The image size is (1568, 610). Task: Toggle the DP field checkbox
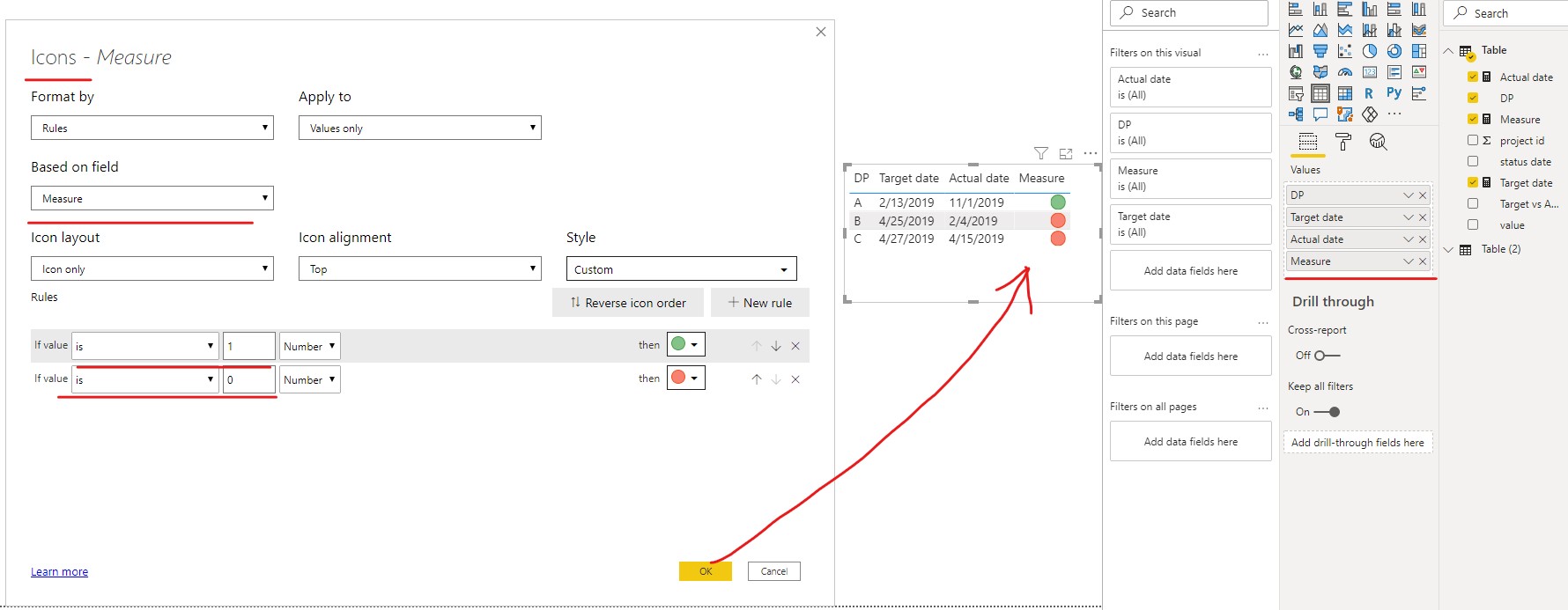(1472, 98)
